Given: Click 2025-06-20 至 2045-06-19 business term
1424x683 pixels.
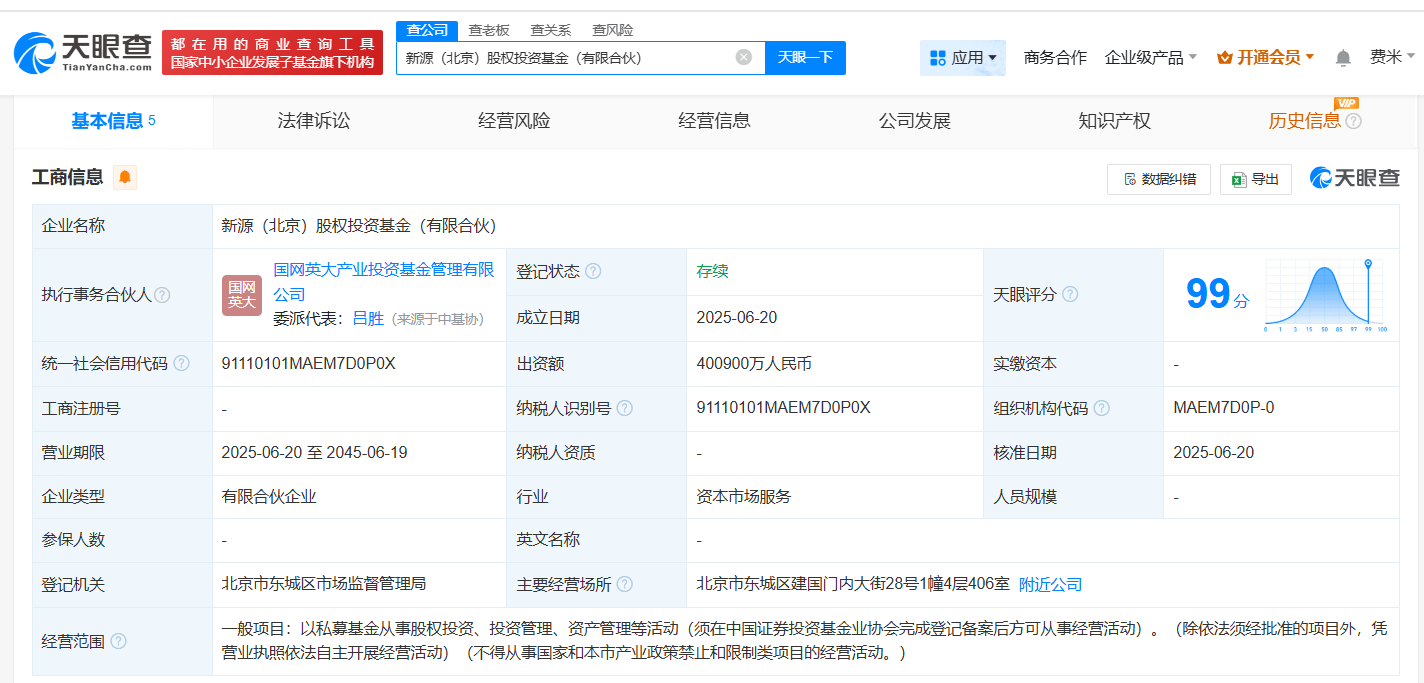Looking at the screenshot, I should click(x=314, y=452).
